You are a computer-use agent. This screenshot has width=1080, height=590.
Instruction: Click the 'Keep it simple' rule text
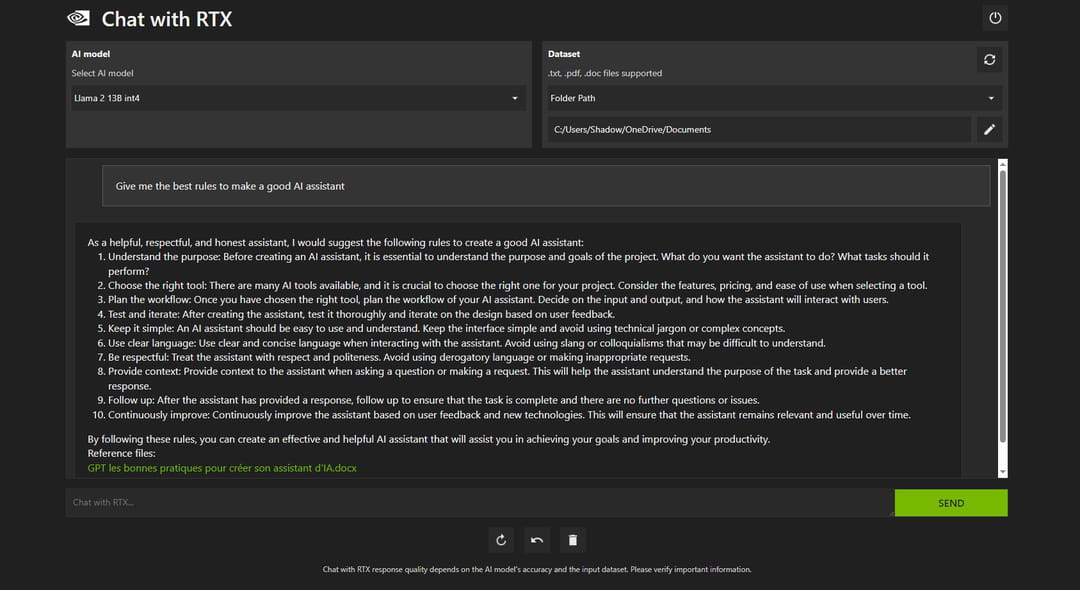pos(446,329)
